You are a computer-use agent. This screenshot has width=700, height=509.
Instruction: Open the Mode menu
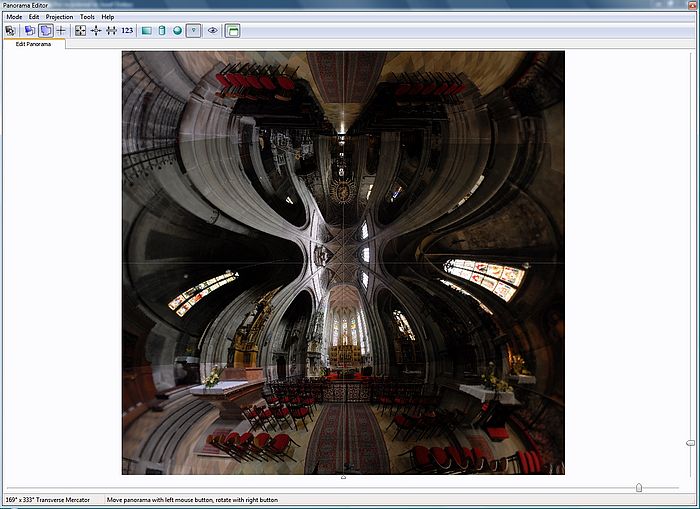coord(14,17)
